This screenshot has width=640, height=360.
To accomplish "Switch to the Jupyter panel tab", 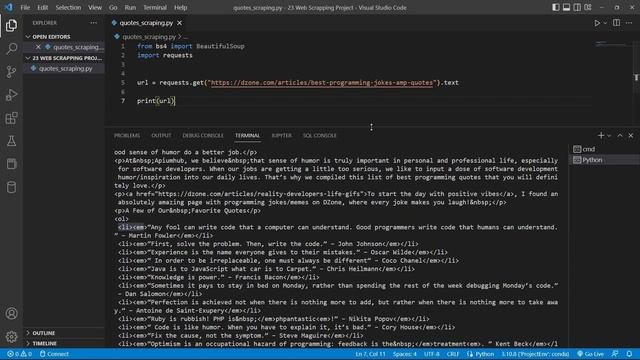I will tap(282, 136).
